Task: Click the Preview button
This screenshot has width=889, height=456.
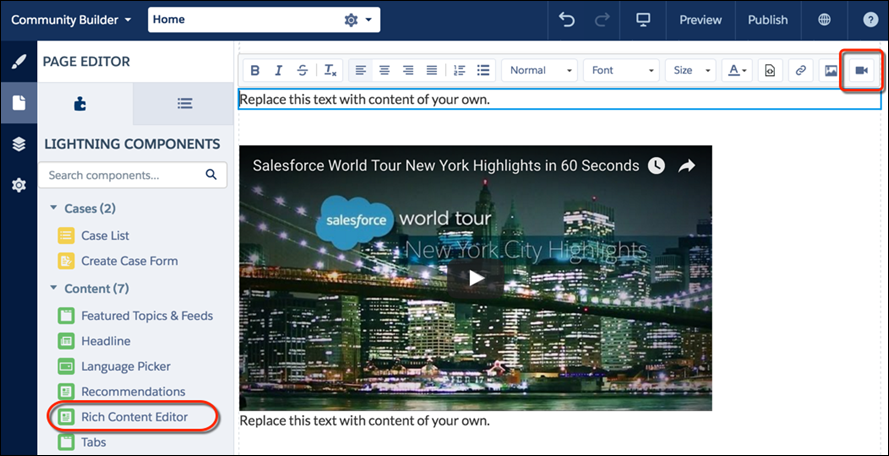Action: 700,20
